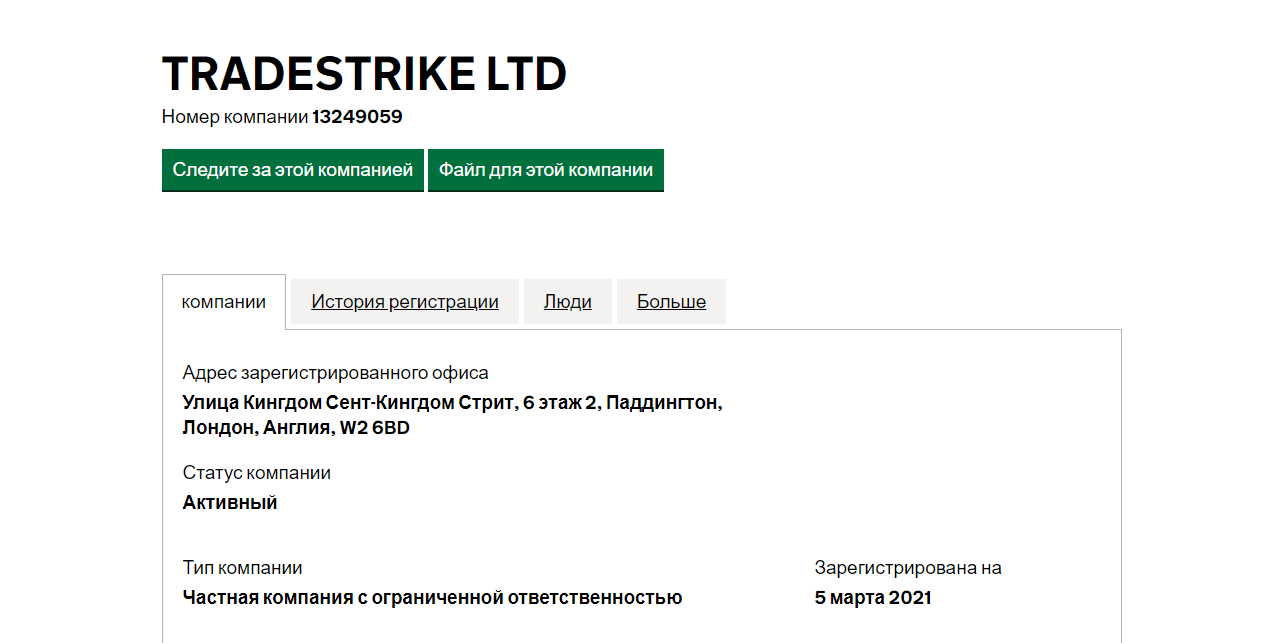Select the 'компании' tab

224,302
